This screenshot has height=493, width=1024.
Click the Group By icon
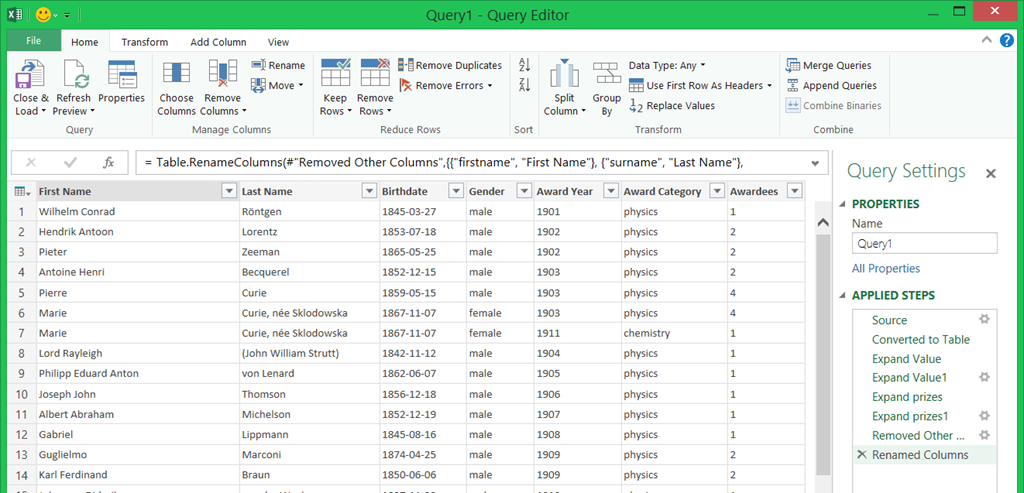(x=606, y=75)
